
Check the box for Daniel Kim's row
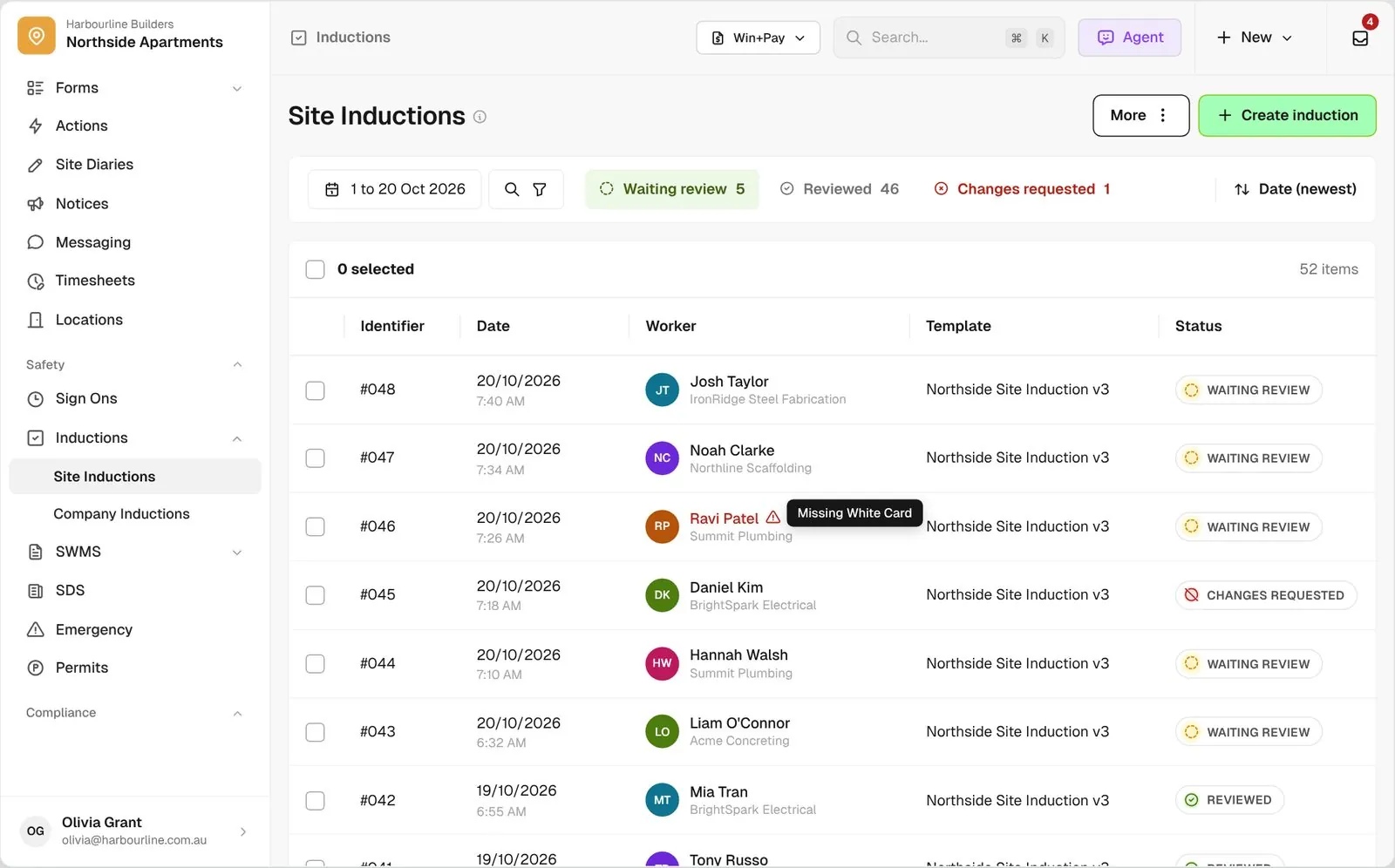coord(315,595)
